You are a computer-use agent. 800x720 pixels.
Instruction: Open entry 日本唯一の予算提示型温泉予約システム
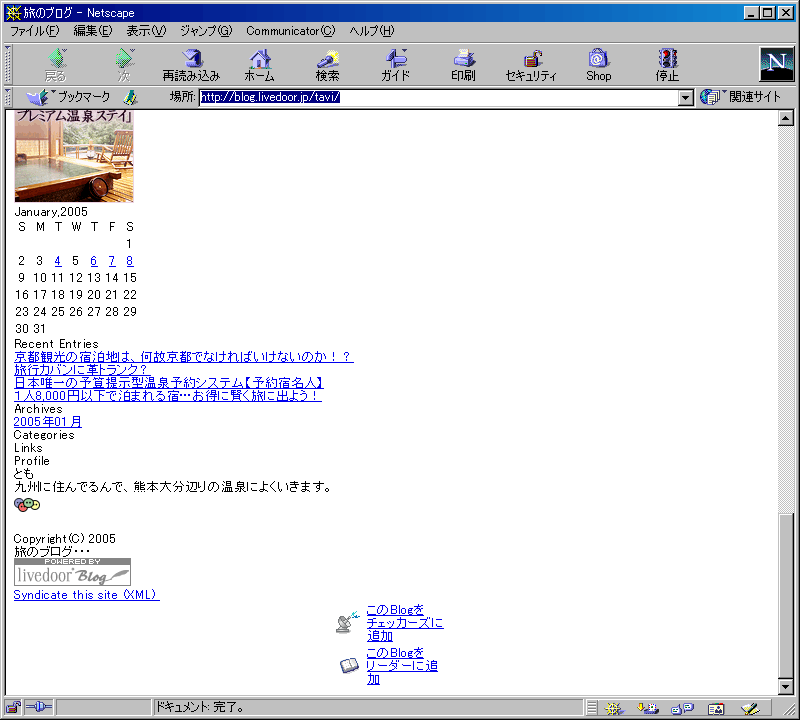tap(169, 383)
